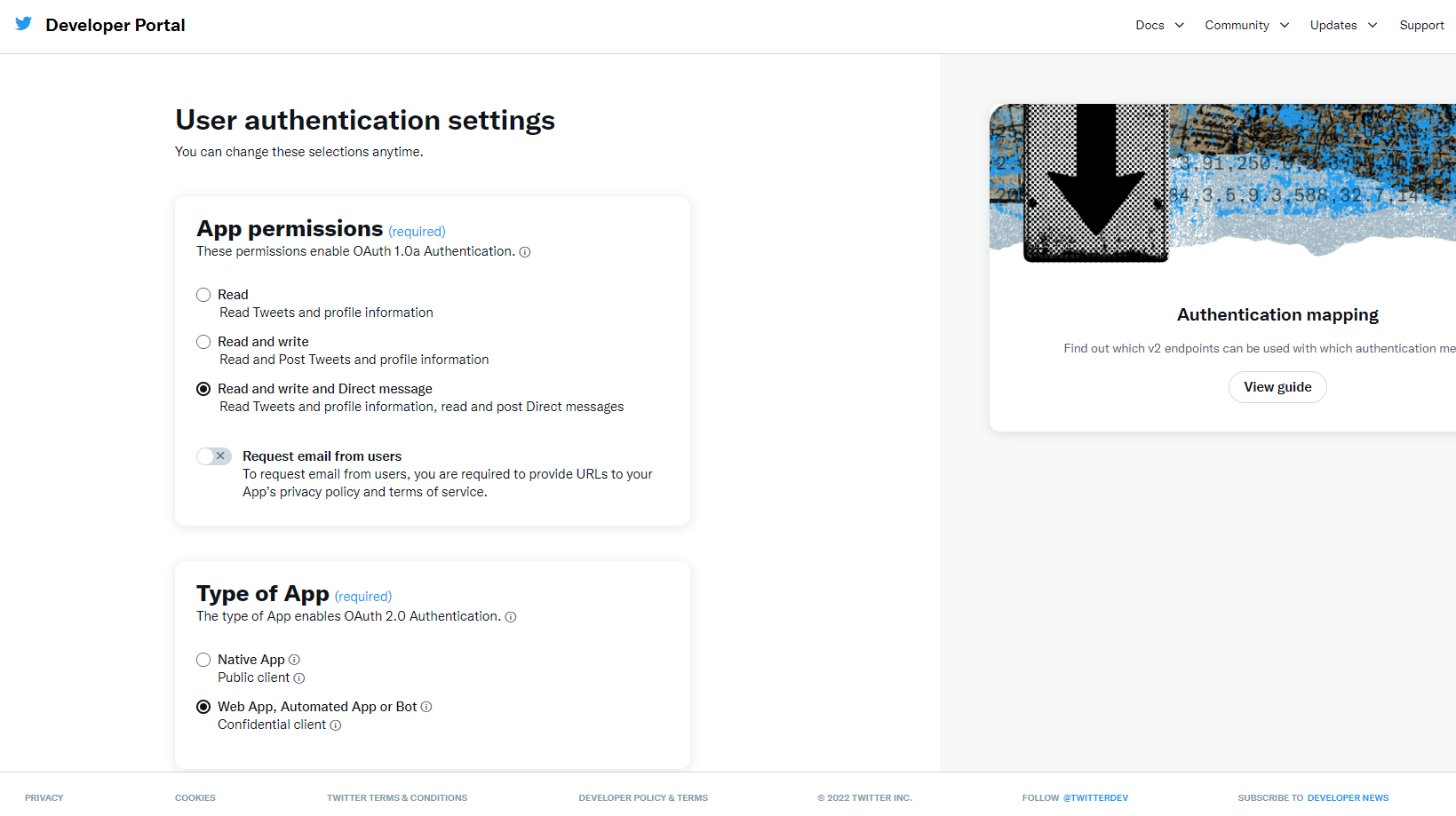Expand the Updates dropdown menu
This screenshot has height=816, width=1456.
(x=1343, y=25)
